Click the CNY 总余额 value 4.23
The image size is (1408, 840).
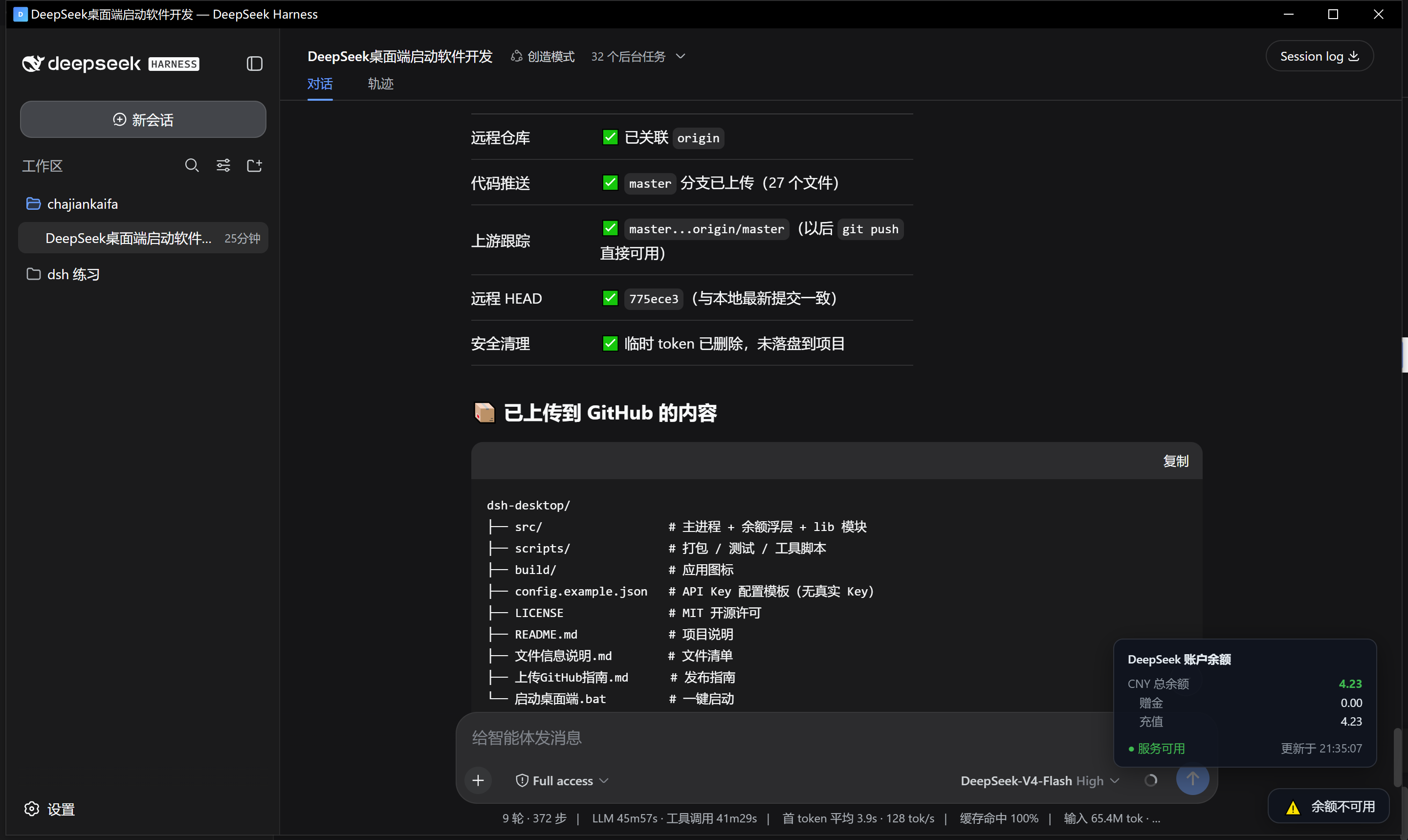1350,684
